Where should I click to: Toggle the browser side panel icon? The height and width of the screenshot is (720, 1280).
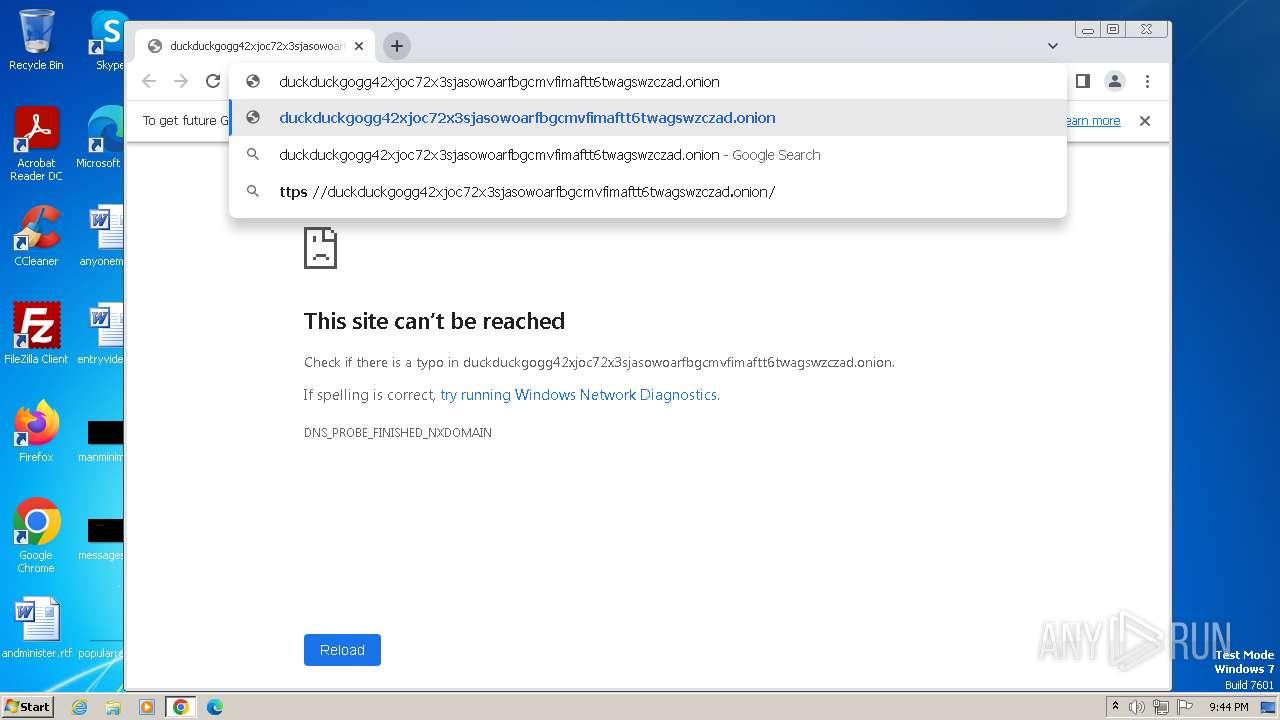(1082, 81)
